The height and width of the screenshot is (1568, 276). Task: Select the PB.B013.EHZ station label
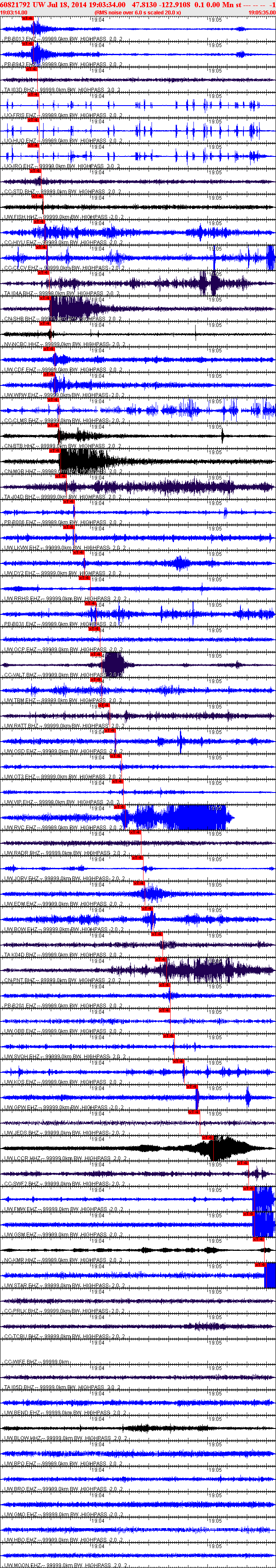click(63, 39)
